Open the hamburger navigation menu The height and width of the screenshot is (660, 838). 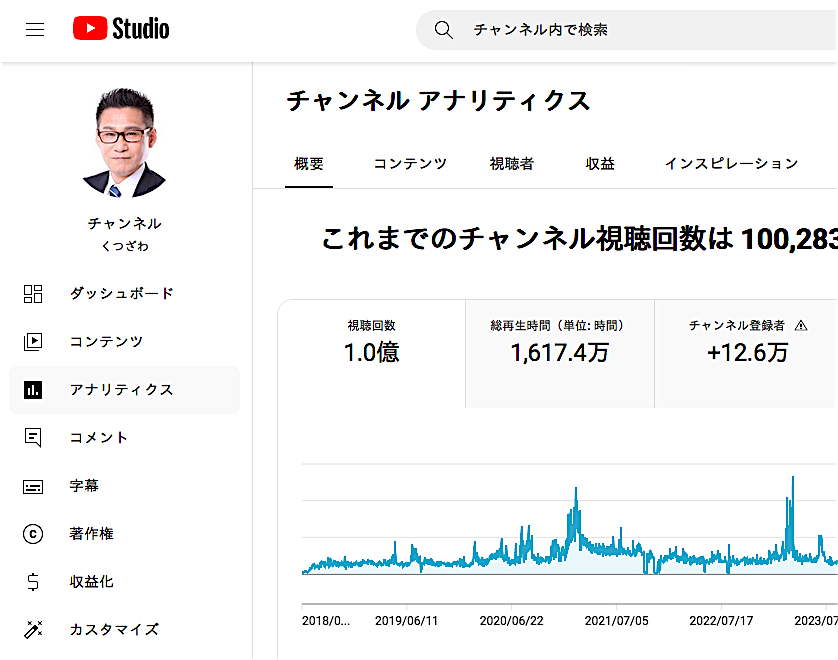click(x=35, y=29)
